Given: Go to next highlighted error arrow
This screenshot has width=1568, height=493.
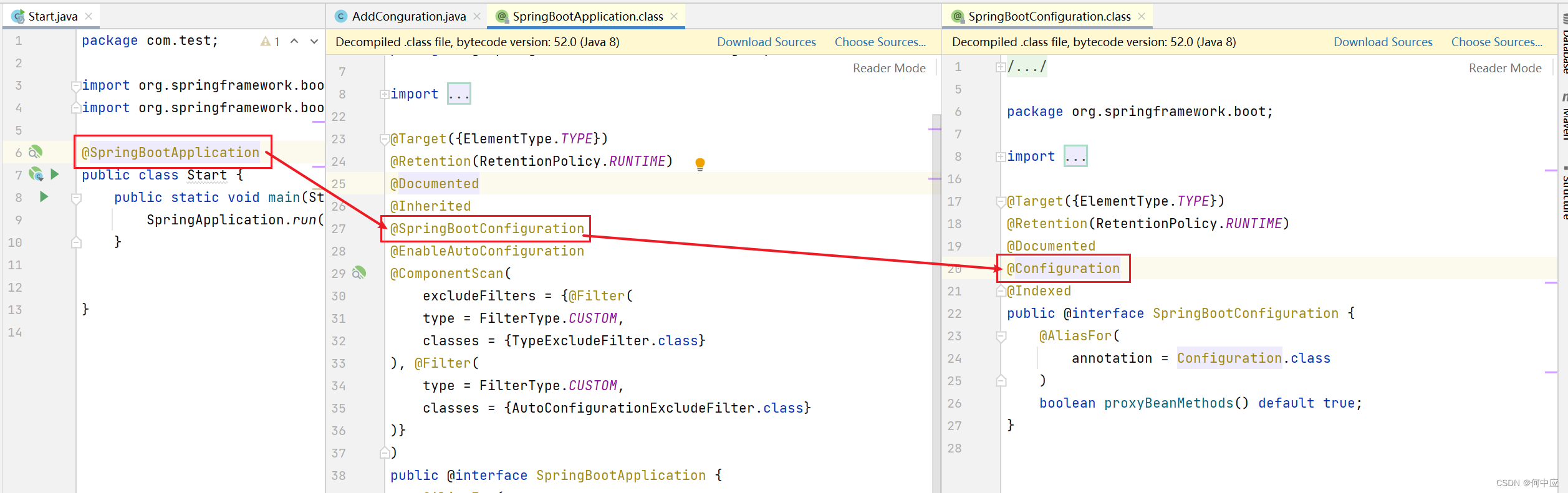Looking at the screenshot, I should [x=314, y=41].
